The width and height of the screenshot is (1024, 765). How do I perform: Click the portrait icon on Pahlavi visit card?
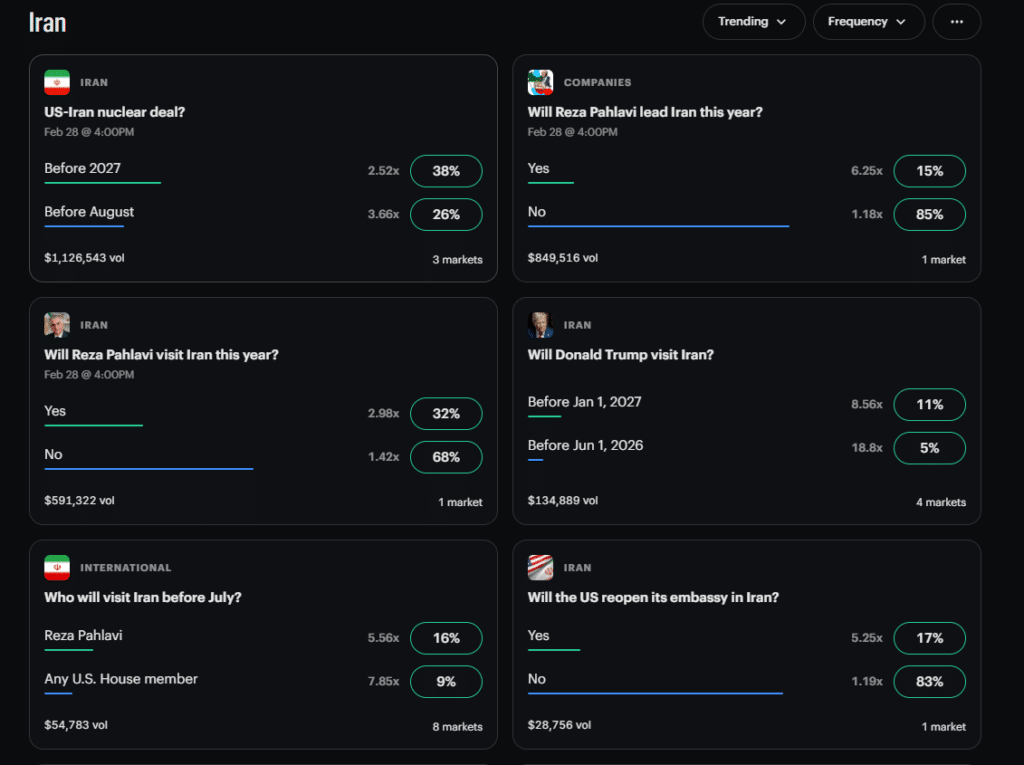click(57, 325)
